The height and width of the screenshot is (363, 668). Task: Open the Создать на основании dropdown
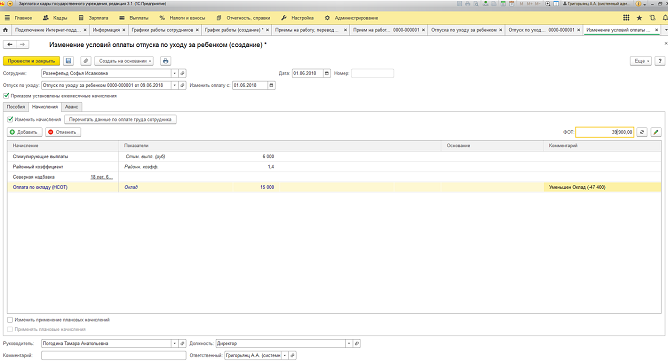coord(124,61)
